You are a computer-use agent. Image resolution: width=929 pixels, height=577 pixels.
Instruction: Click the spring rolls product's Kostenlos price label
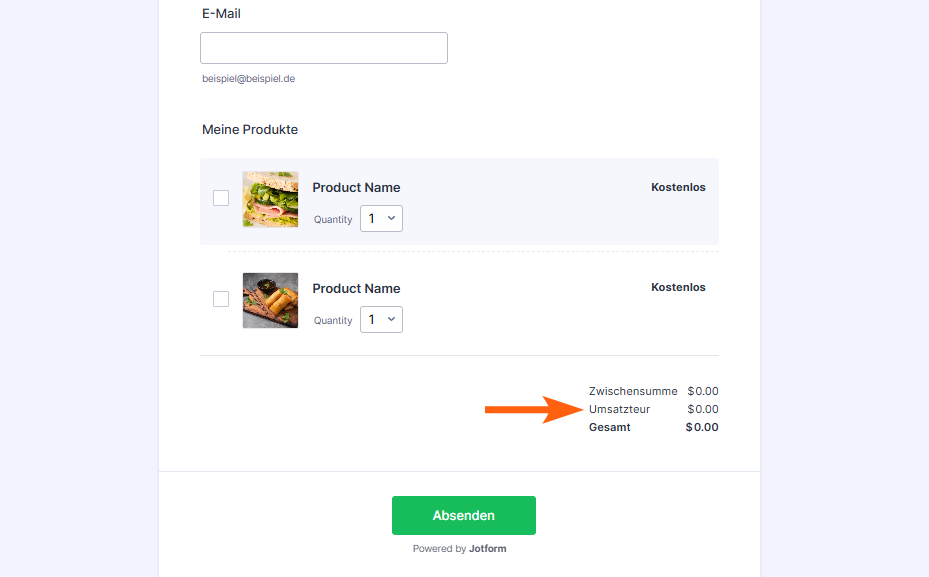pos(678,287)
